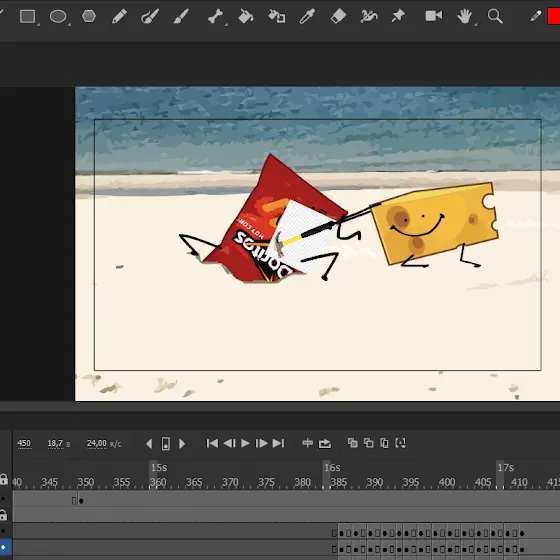This screenshot has height=560, width=560.
Task: Select the Hand tool
Action: (x=464, y=16)
